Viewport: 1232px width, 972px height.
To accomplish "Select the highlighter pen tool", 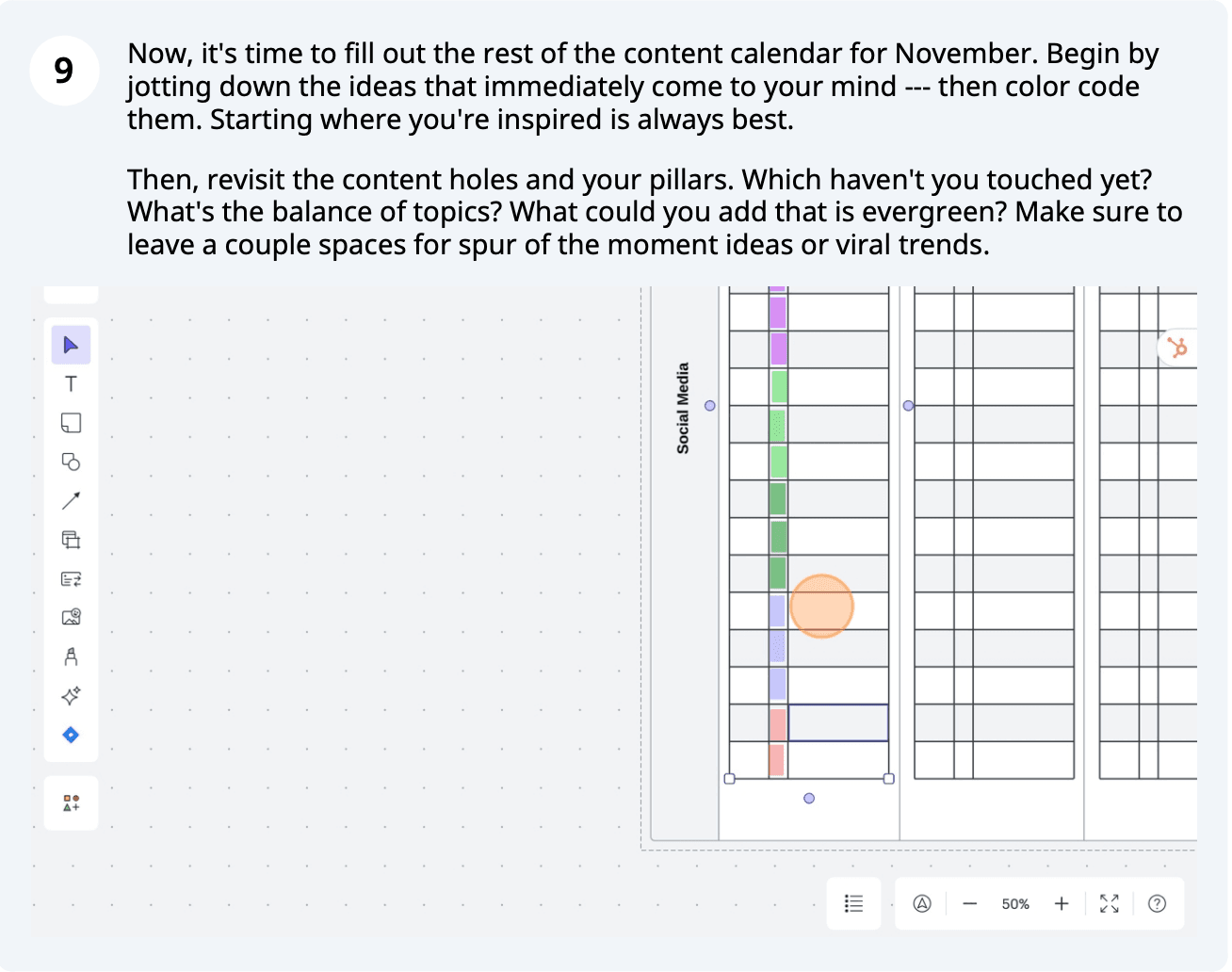I will click(x=71, y=656).
